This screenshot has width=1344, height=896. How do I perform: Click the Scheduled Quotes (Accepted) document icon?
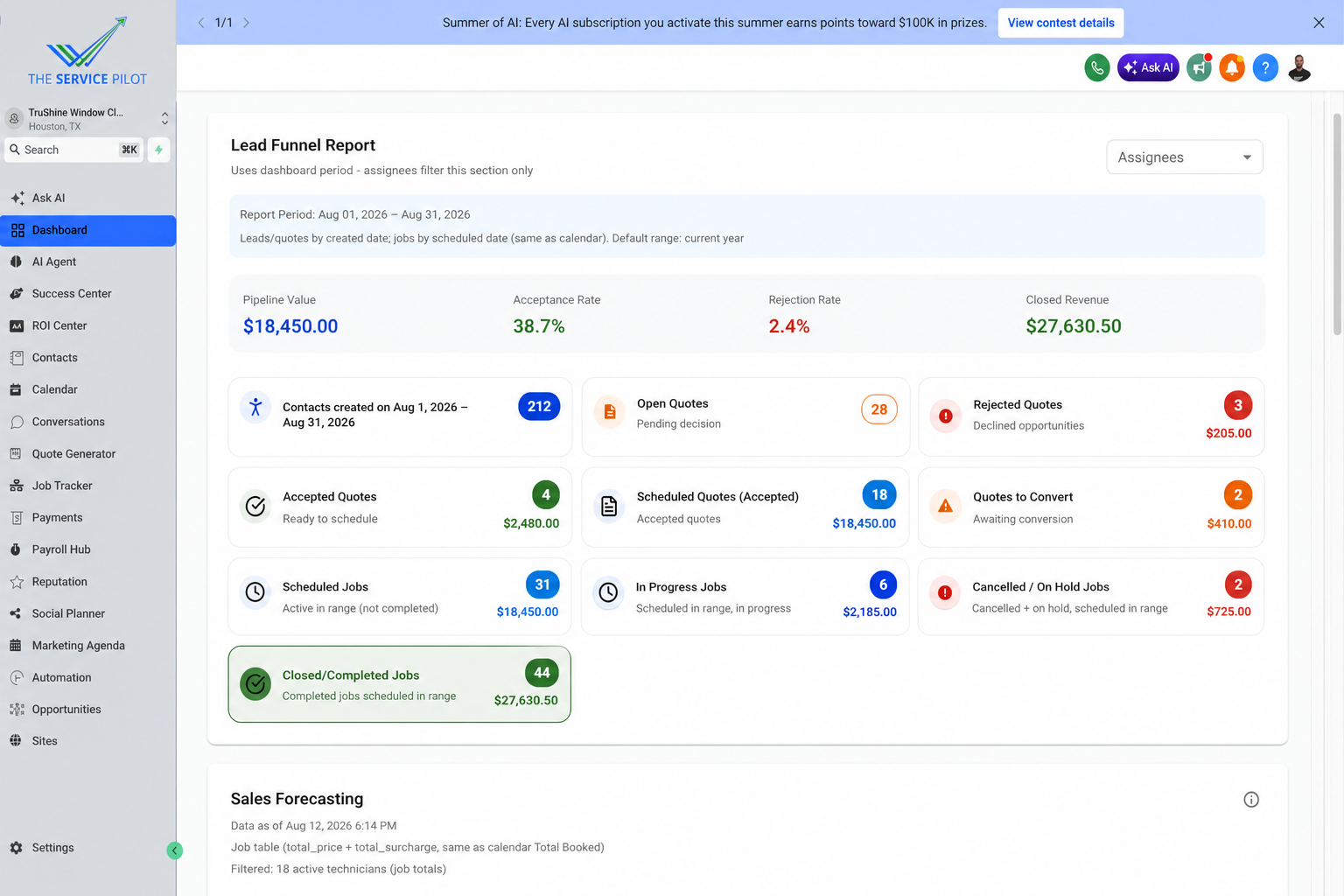[609, 506]
